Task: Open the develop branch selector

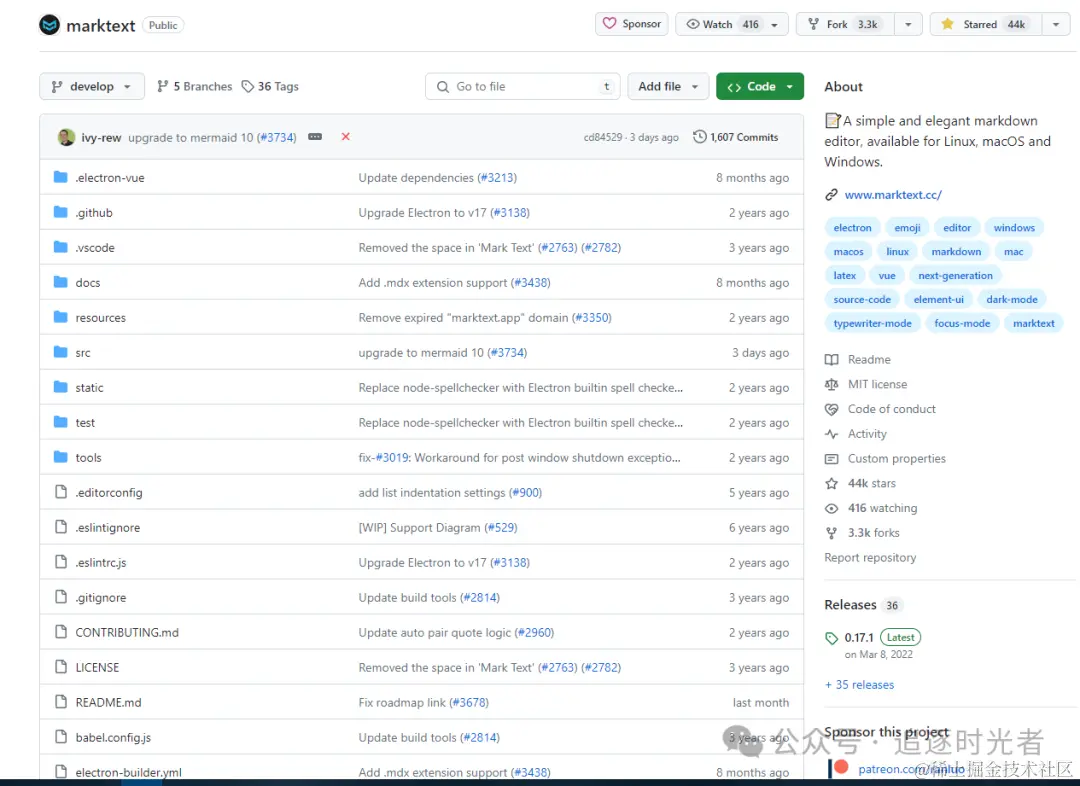Action: pos(92,86)
